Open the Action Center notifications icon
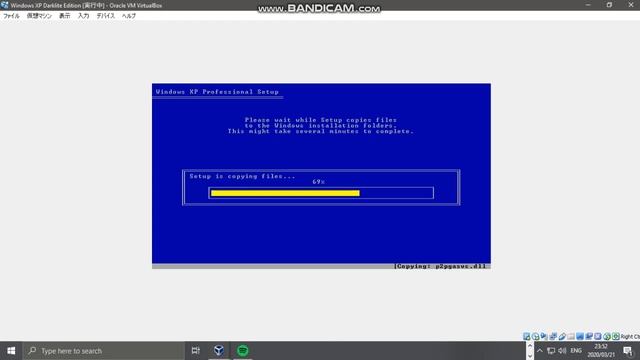Image resolution: width=640 pixels, height=360 pixels. click(628, 351)
